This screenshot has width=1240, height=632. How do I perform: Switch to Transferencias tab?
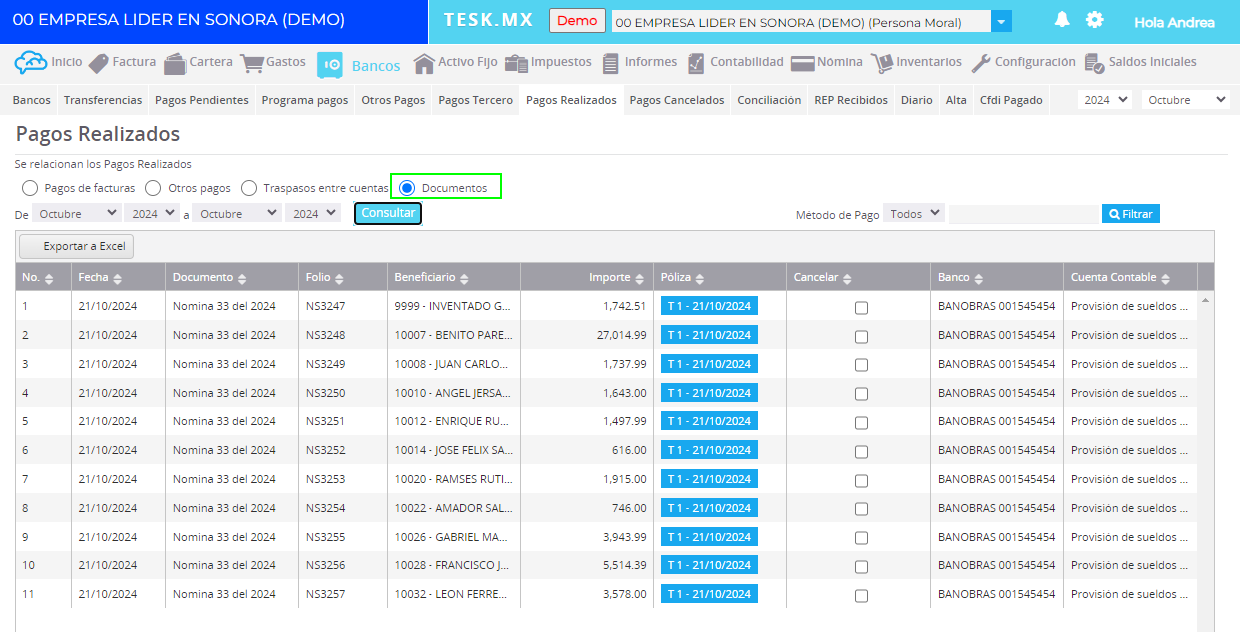[x=103, y=100]
